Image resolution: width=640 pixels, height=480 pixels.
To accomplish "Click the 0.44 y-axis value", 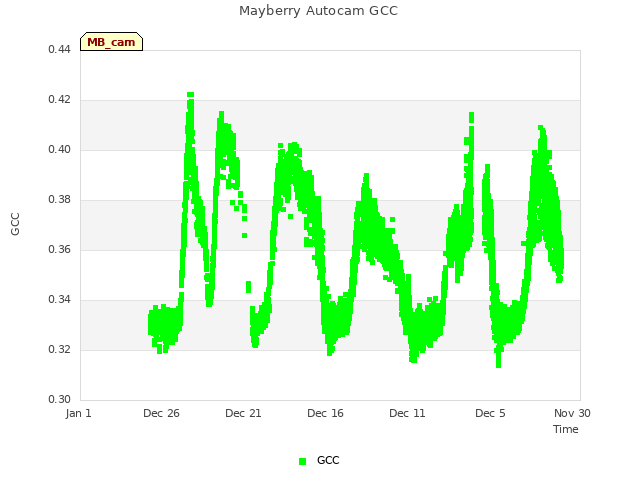I will (x=60, y=49).
